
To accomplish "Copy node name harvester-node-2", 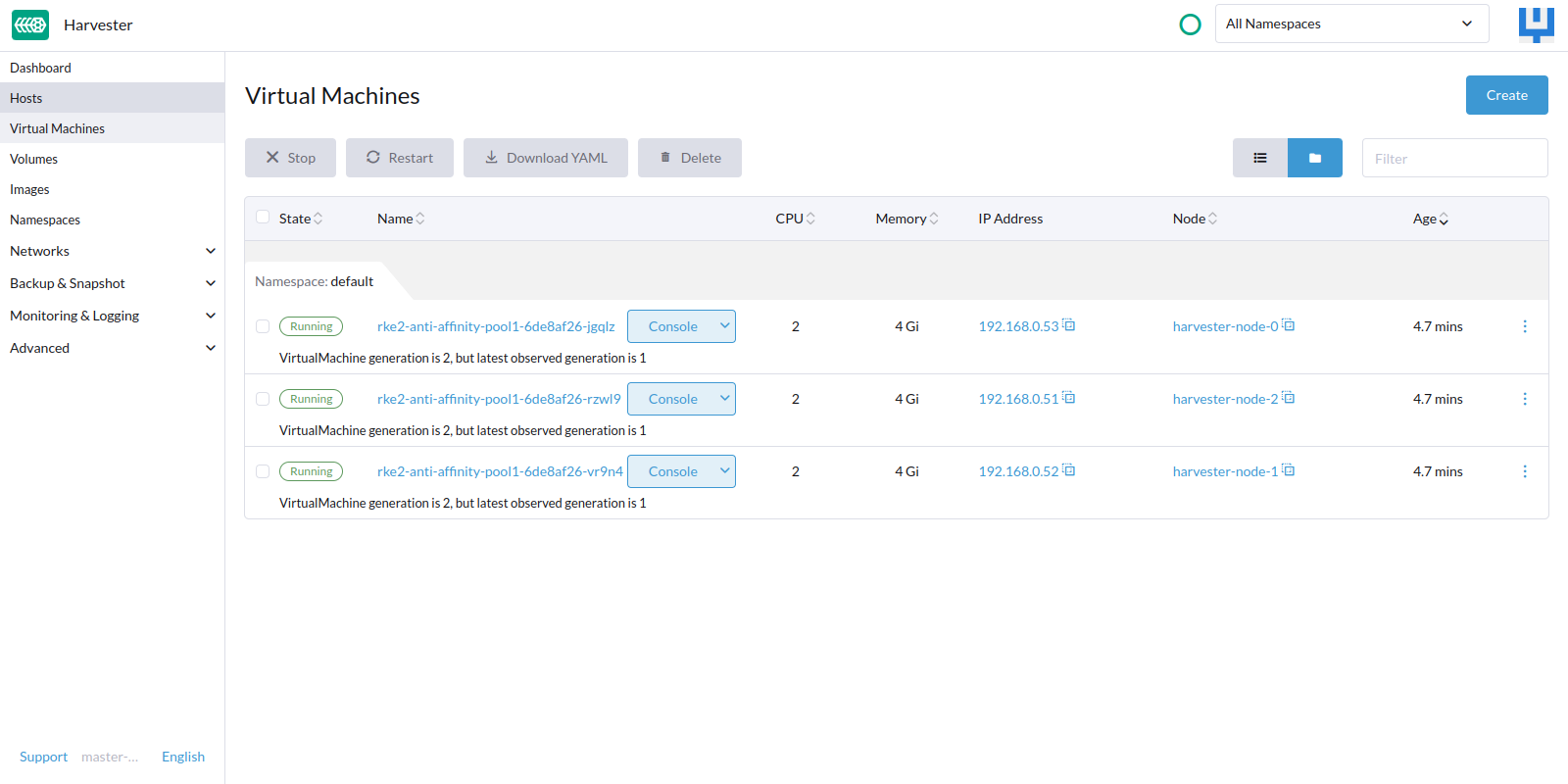I will coord(1289,398).
